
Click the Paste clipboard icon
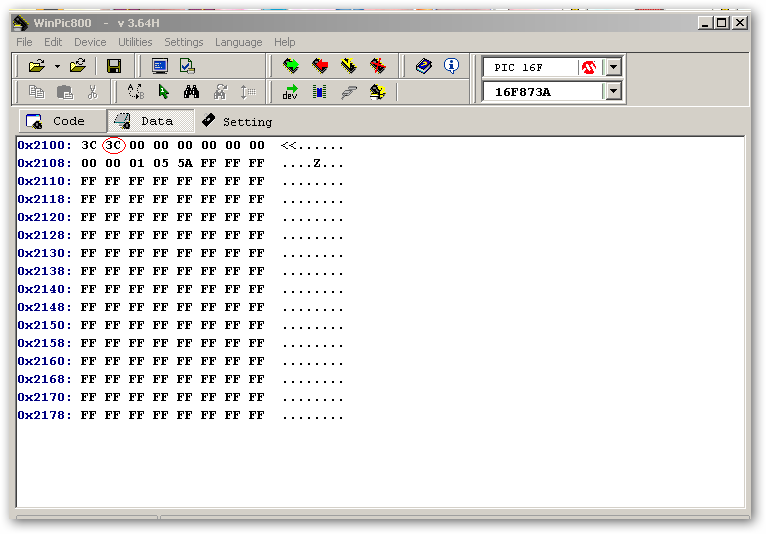click(64, 92)
